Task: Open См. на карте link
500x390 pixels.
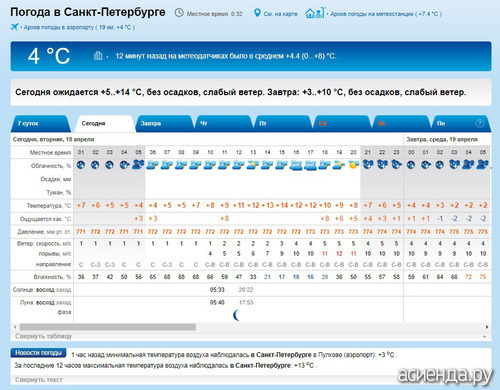Action: 280,14
